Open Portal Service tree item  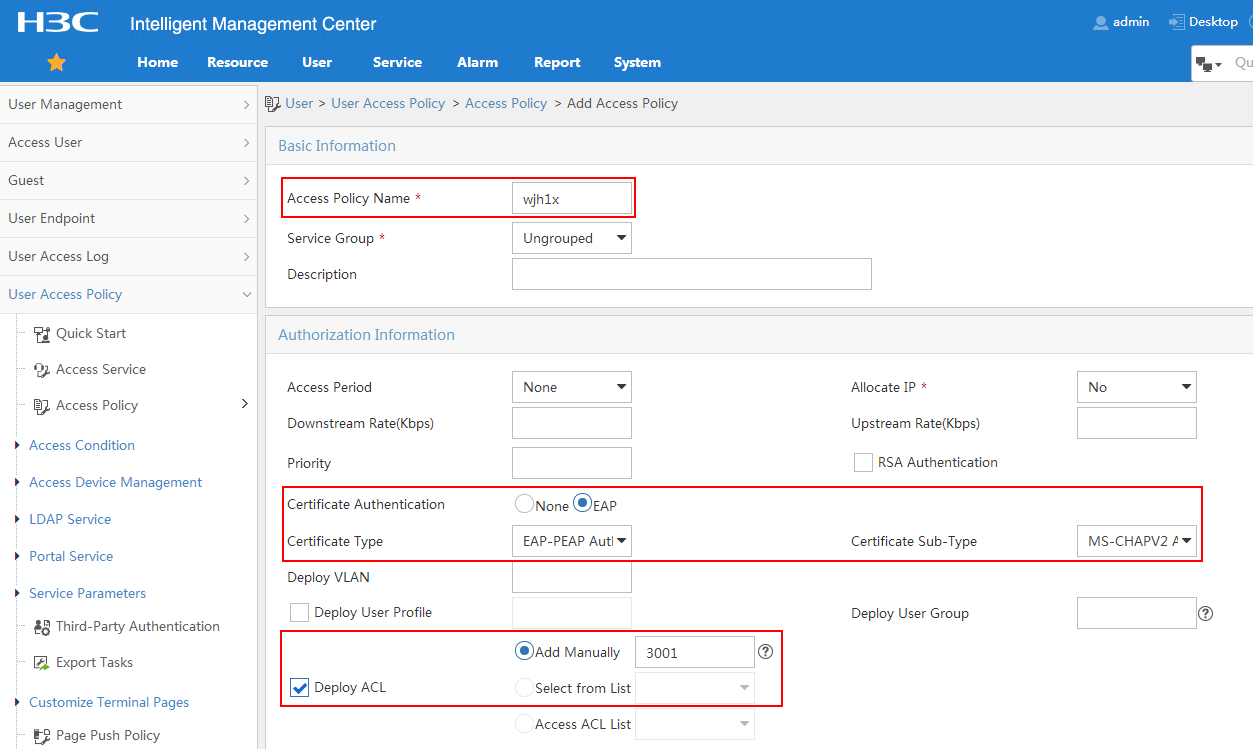point(71,556)
